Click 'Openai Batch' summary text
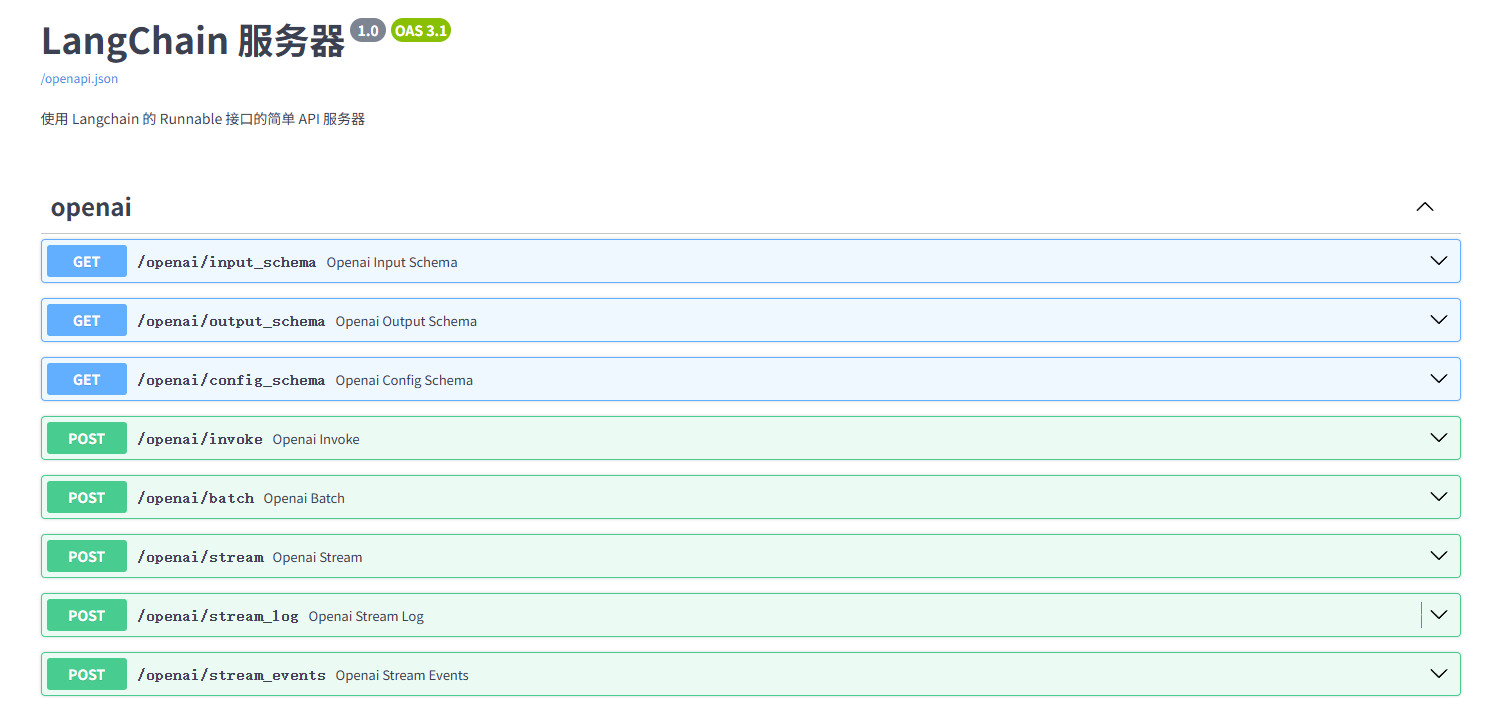The width and height of the screenshot is (1499, 718). (x=304, y=498)
